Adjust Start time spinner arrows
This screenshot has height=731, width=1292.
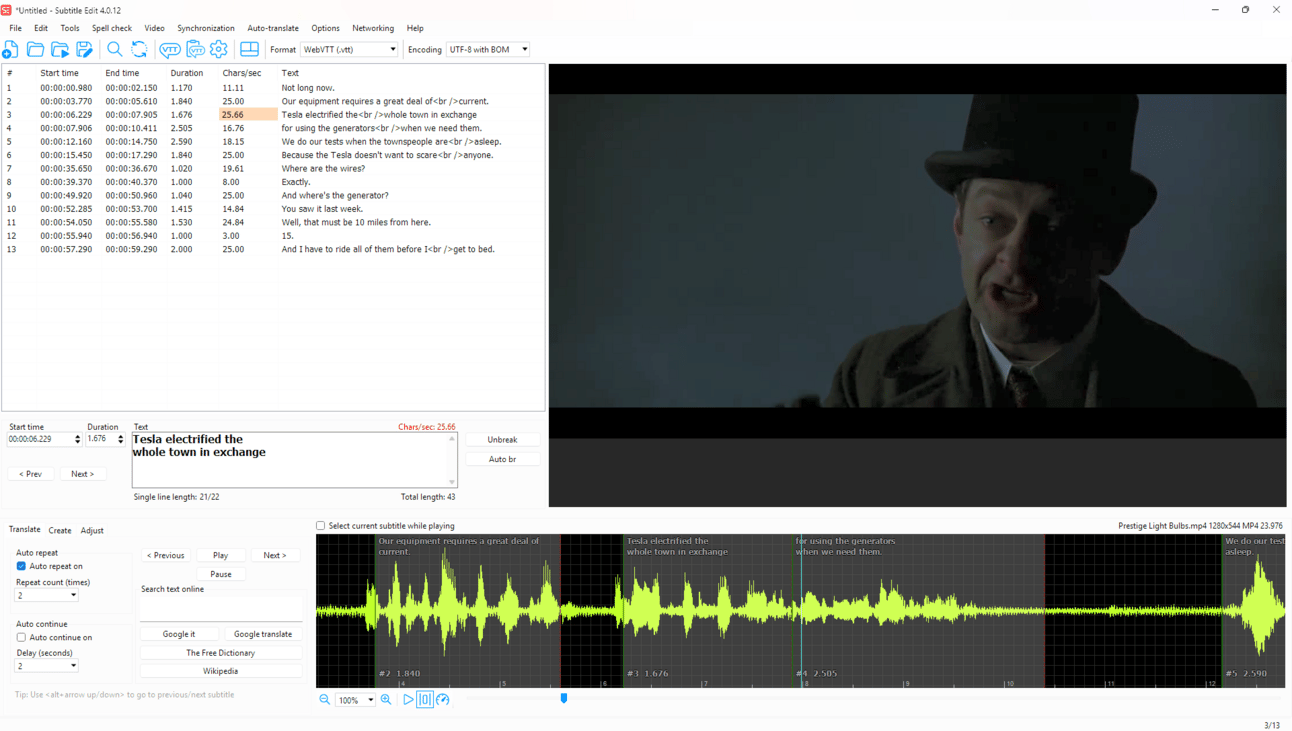(77, 439)
